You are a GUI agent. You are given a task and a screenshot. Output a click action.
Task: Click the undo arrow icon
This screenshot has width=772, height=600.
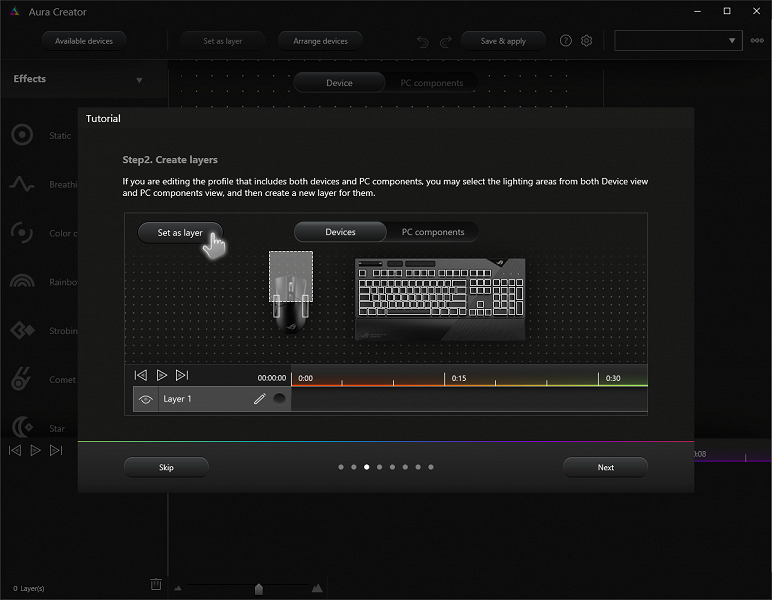[x=422, y=42]
